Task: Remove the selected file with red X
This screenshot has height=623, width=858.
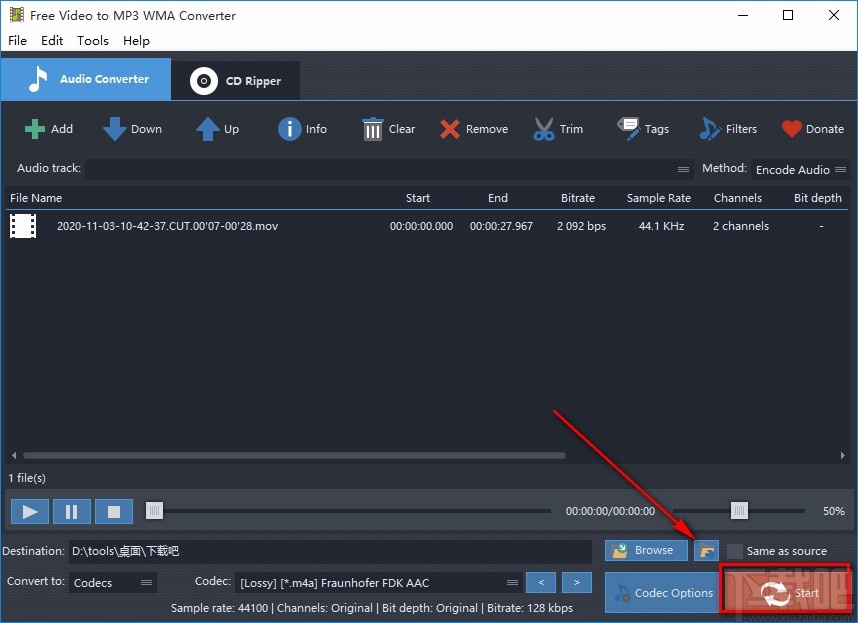Action: tap(450, 129)
